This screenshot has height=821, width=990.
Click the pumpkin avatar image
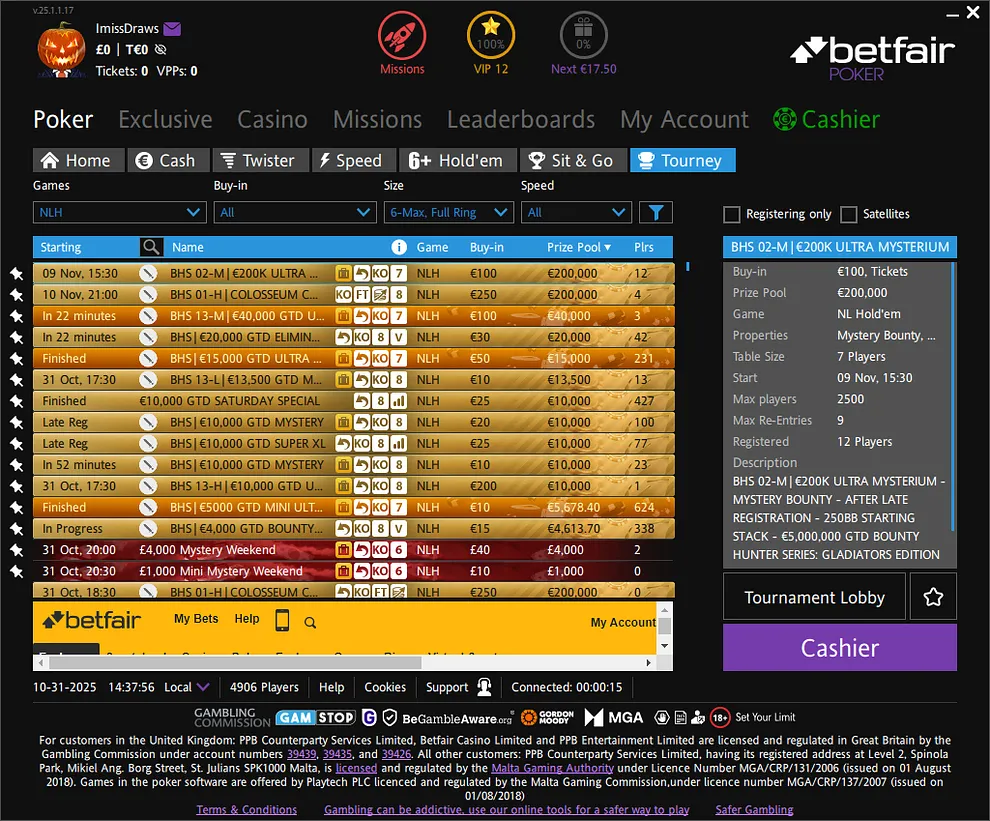[60, 45]
